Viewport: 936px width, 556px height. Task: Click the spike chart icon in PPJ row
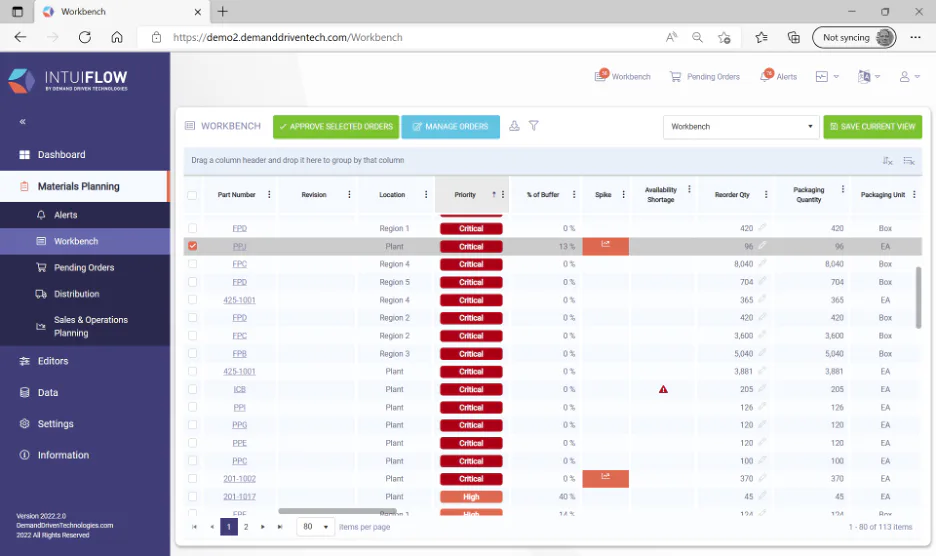605,244
